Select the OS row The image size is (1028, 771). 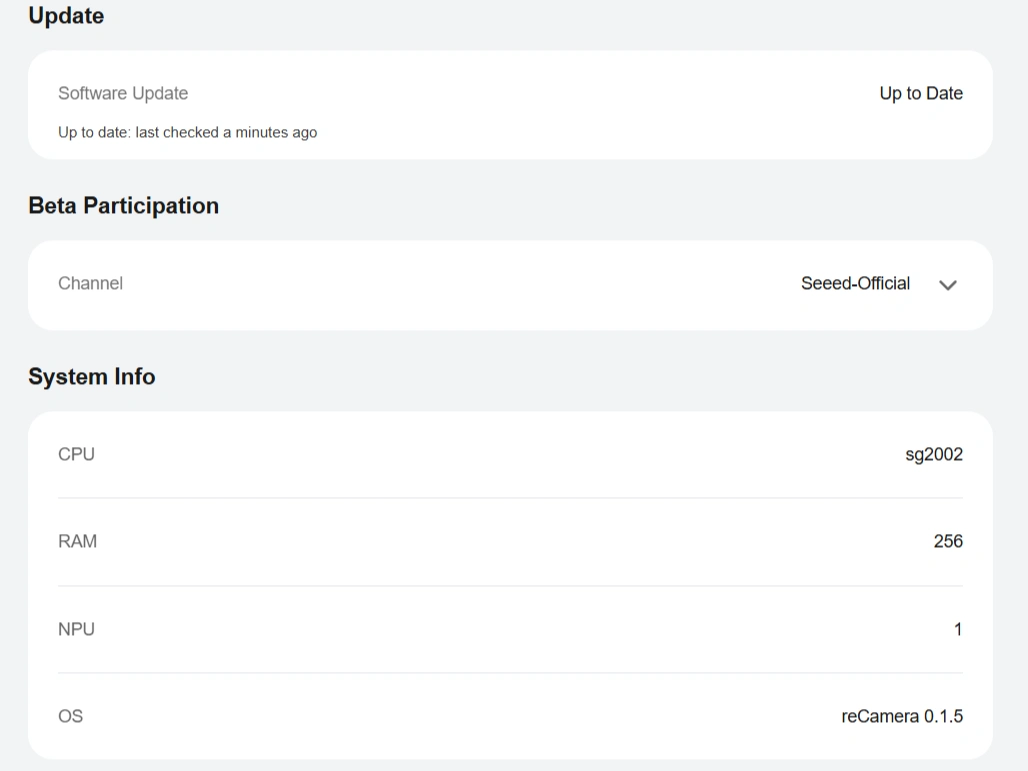[x=71, y=716]
